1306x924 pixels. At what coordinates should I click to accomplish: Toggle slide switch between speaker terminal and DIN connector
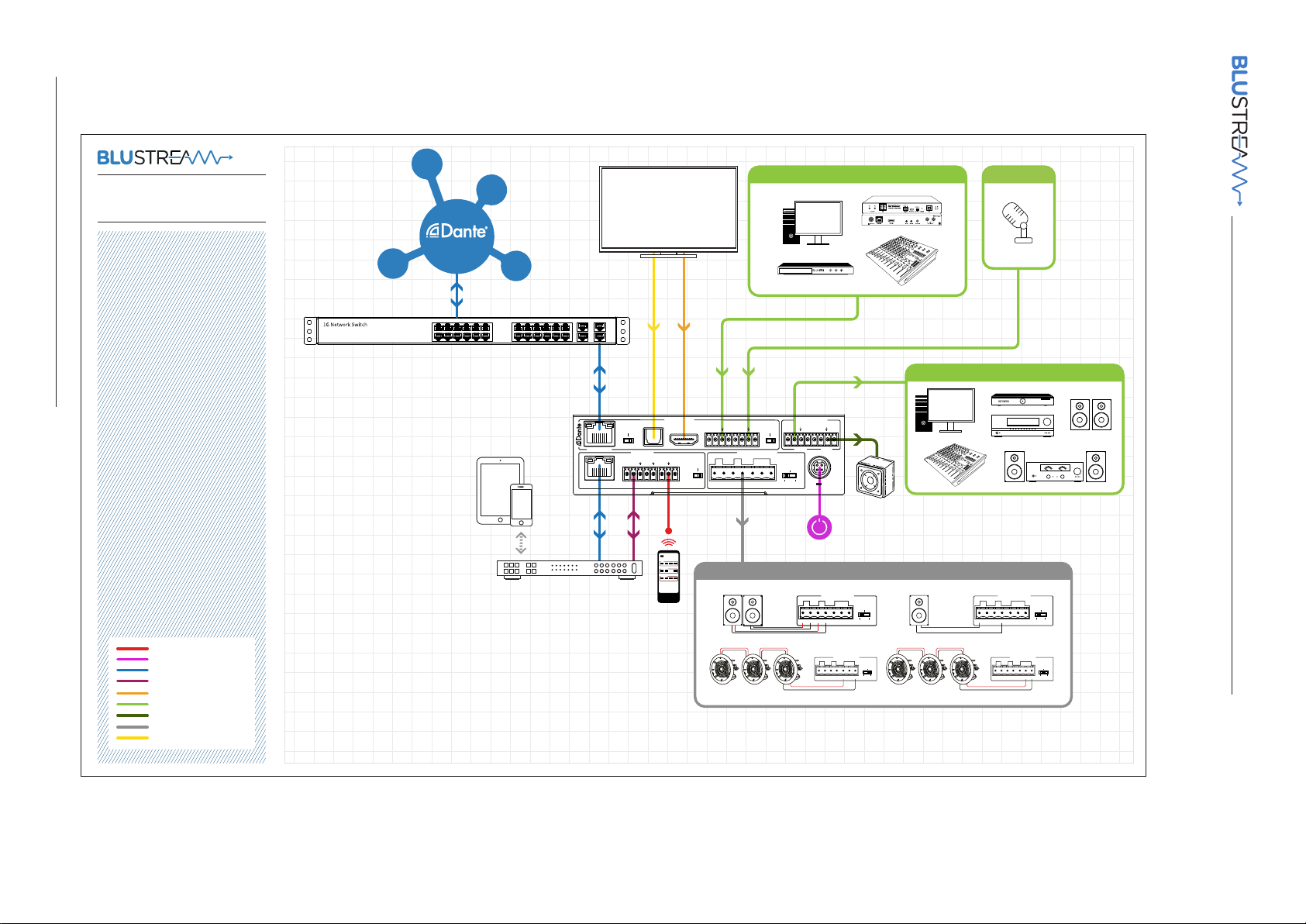789,475
